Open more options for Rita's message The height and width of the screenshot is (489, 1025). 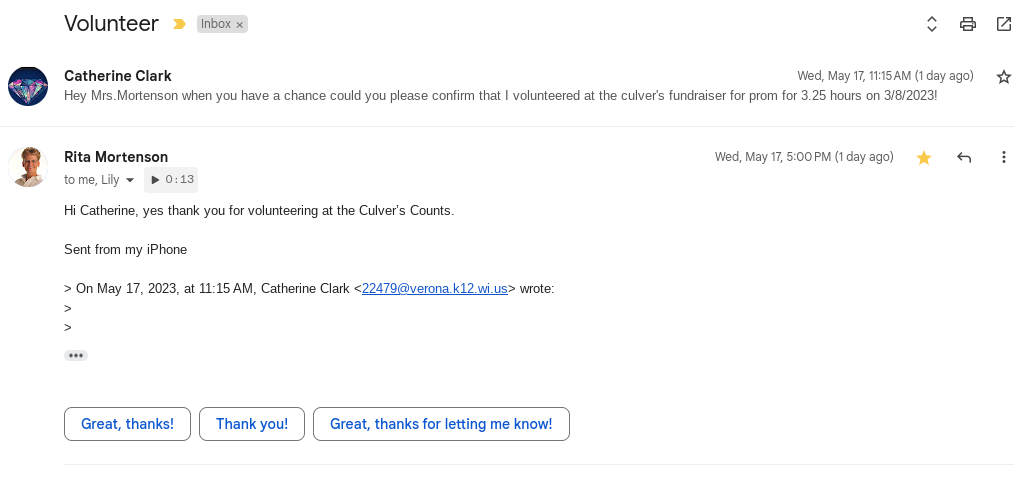tap(1004, 157)
